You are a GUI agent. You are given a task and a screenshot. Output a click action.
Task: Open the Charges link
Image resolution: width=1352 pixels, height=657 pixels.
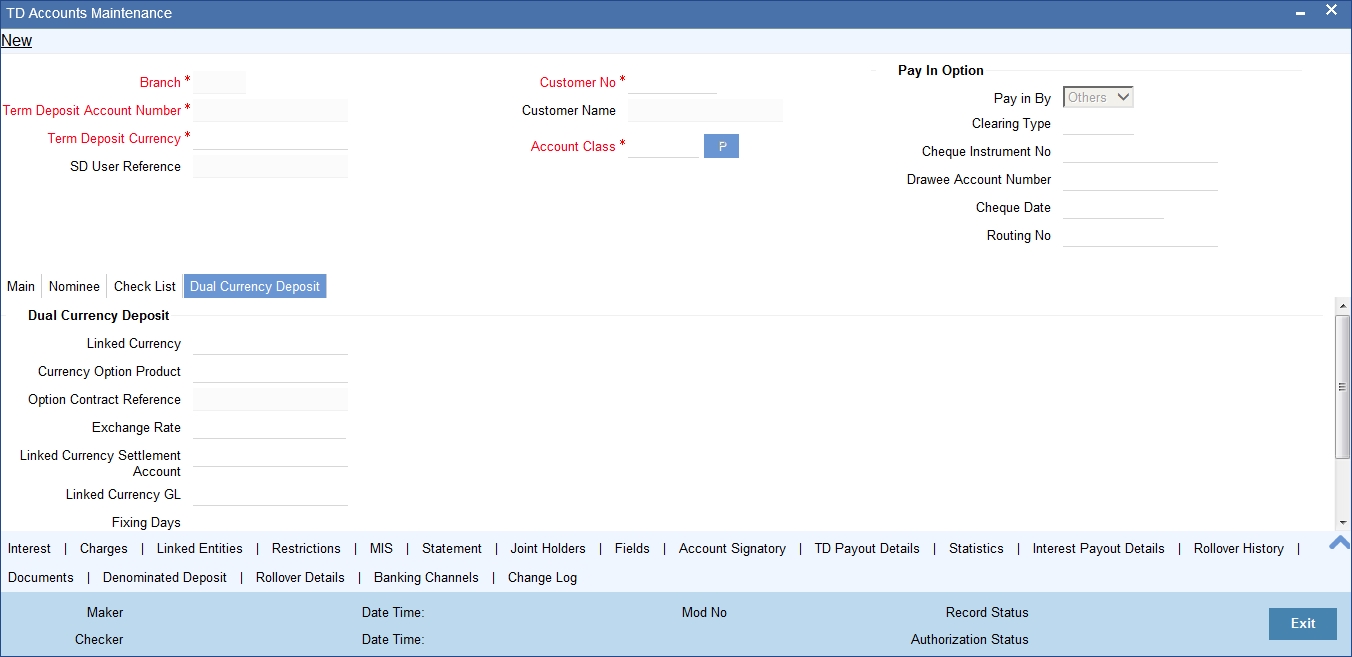click(104, 548)
